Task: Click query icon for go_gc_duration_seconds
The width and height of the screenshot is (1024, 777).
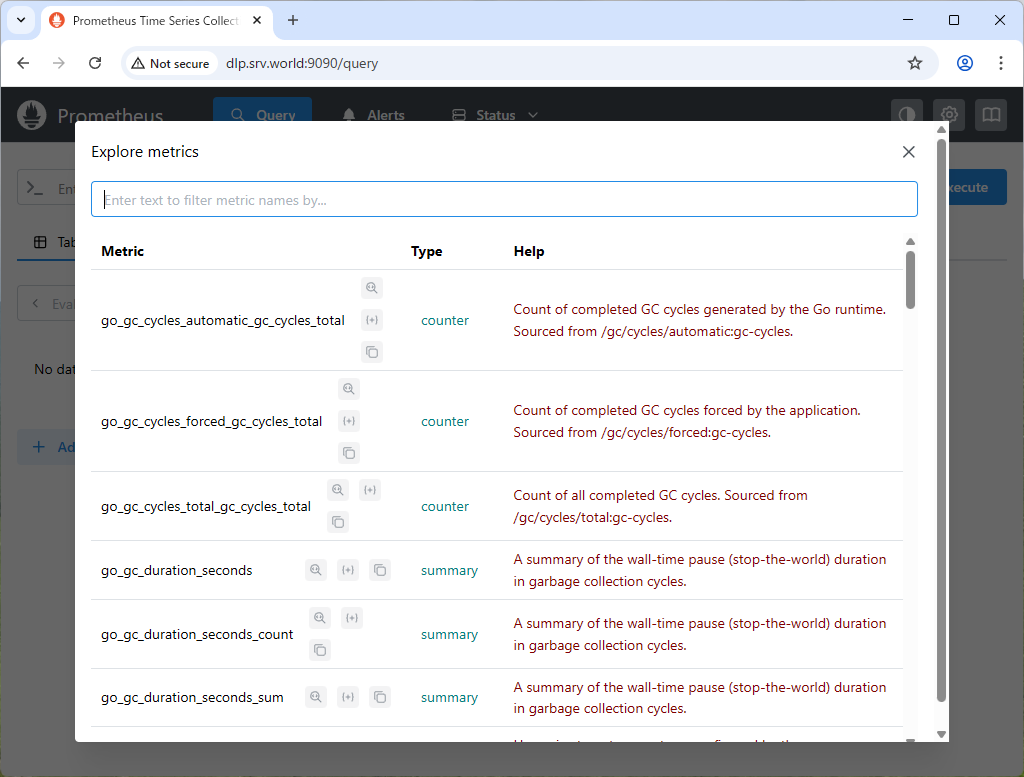Action: point(315,570)
